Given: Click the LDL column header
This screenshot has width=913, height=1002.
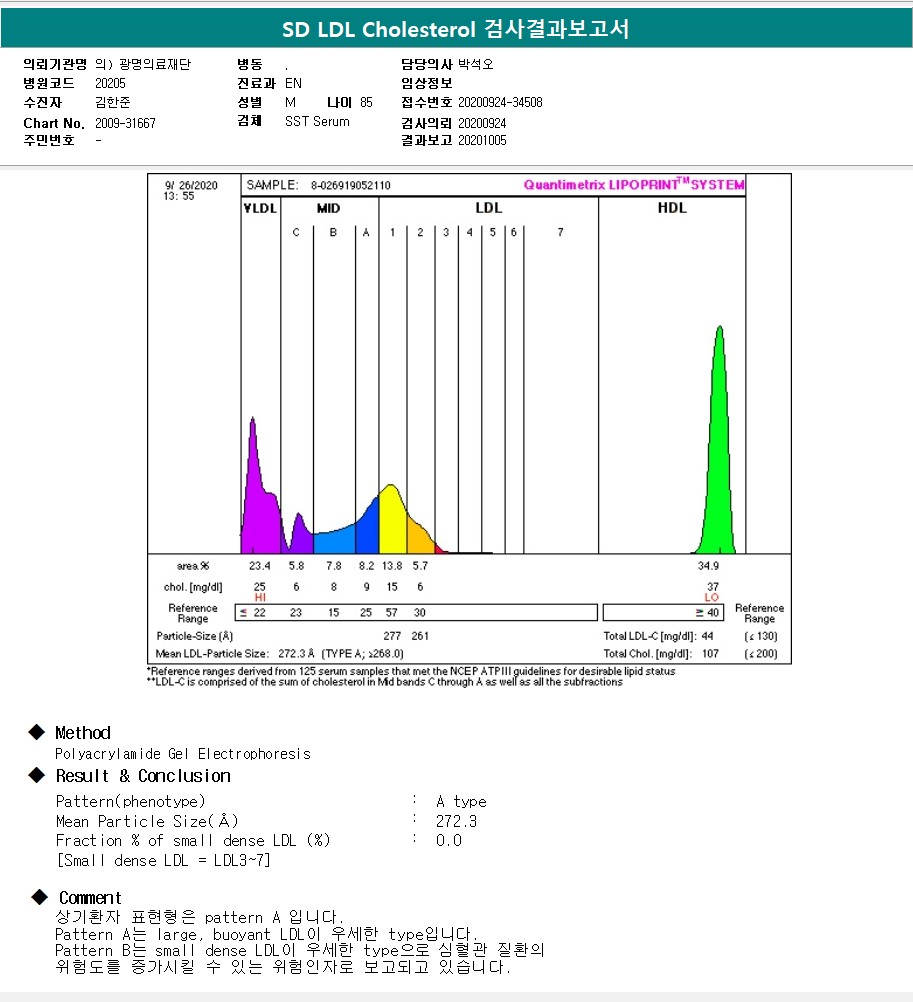Looking at the screenshot, I should click(489, 208).
